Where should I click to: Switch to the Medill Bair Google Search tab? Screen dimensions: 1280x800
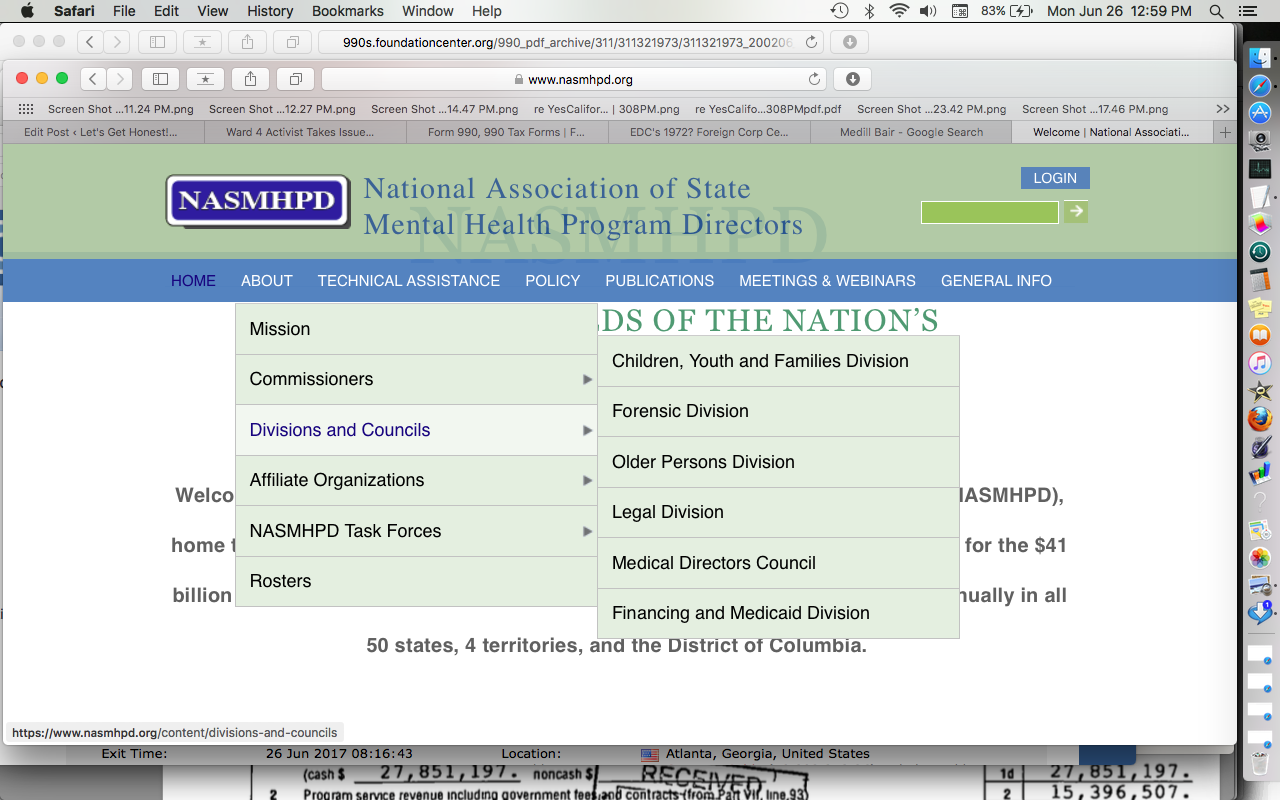coord(910,132)
